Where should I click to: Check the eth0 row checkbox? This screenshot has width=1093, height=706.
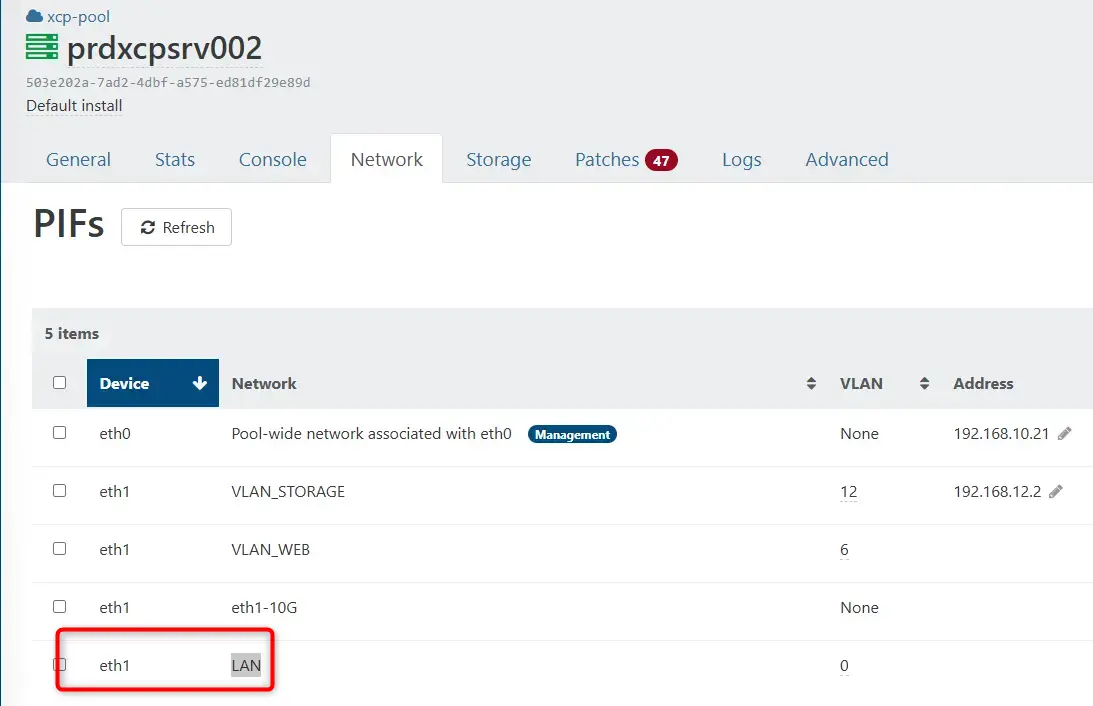60,433
